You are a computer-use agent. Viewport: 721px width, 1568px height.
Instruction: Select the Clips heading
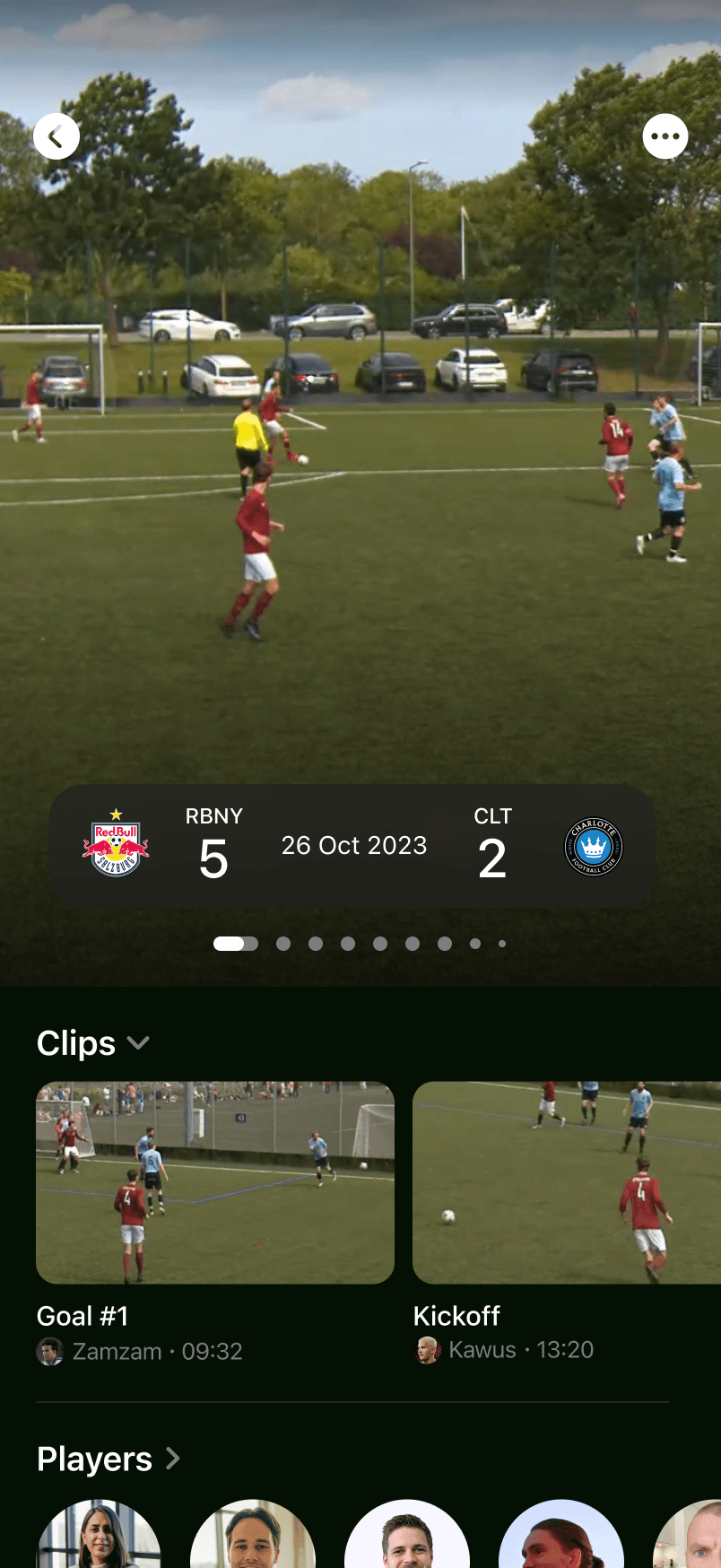76,1043
